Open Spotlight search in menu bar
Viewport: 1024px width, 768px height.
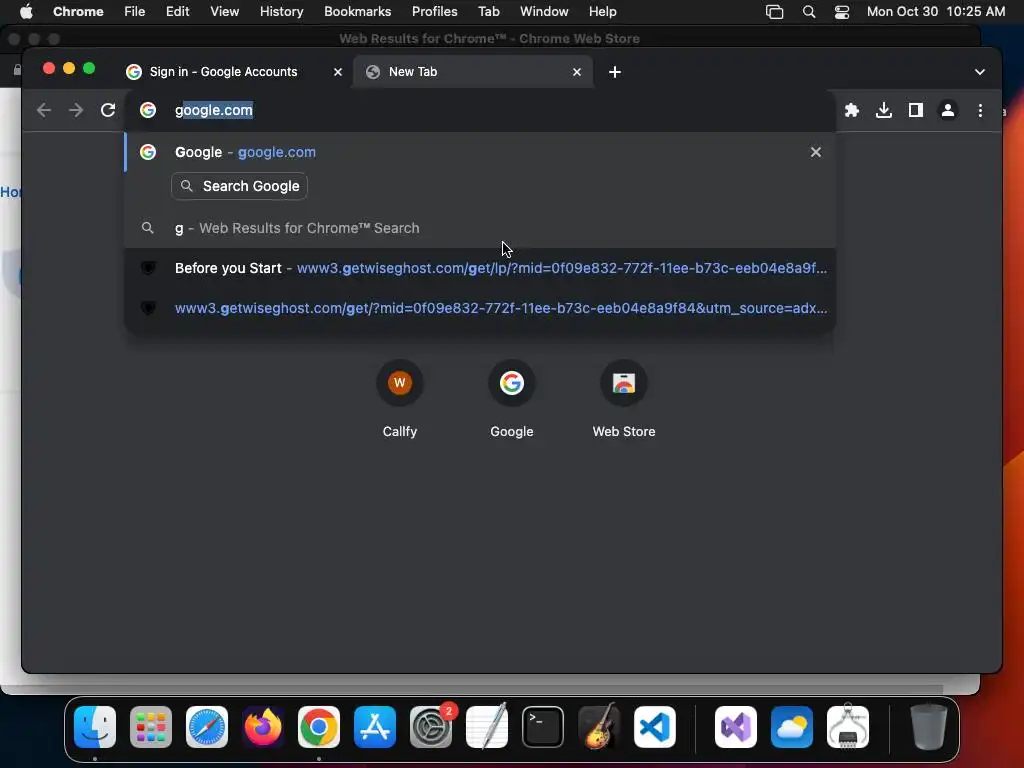[808, 12]
